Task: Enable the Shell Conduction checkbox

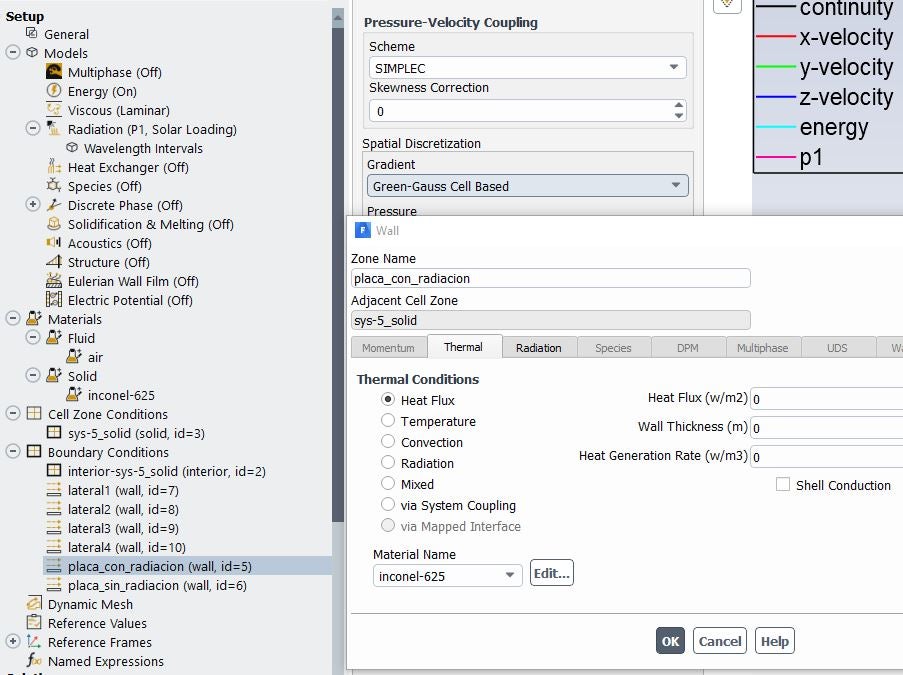Action: click(783, 485)
